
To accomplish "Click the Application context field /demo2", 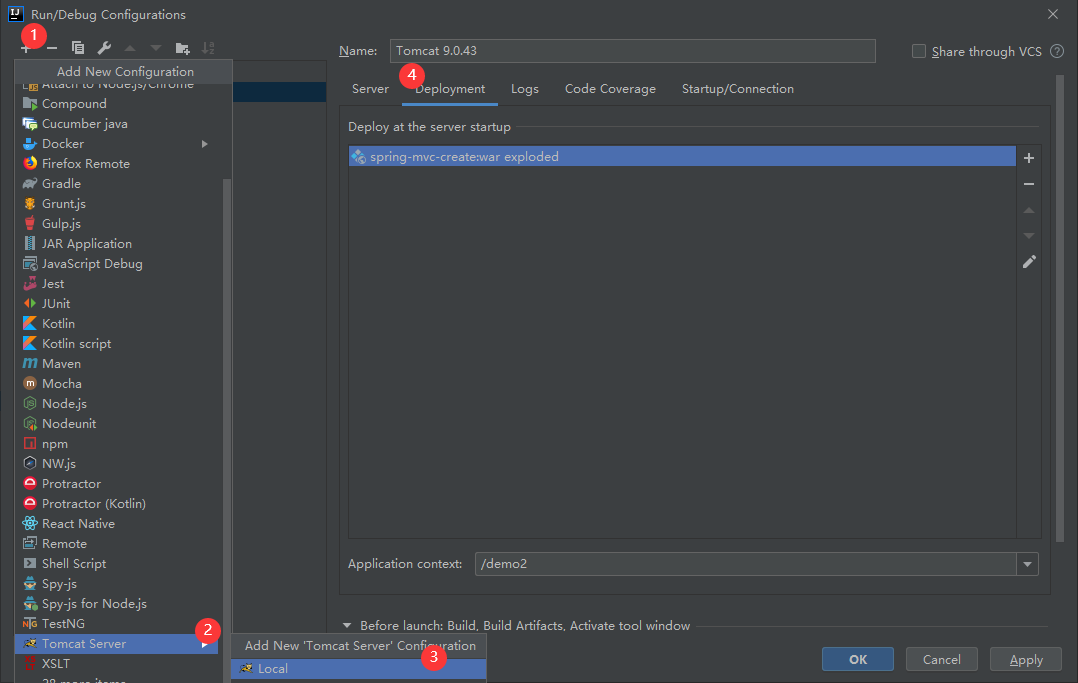I will 746,564.
